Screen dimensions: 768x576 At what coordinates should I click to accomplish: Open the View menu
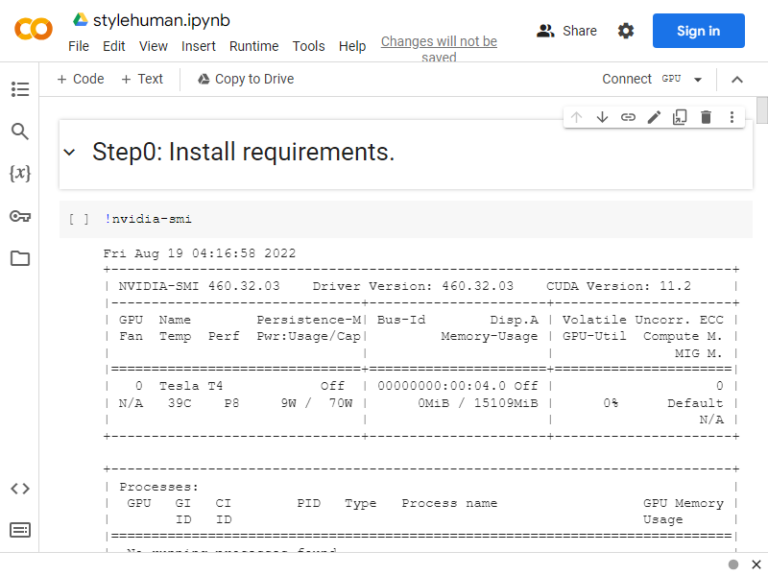click(153, 46)
